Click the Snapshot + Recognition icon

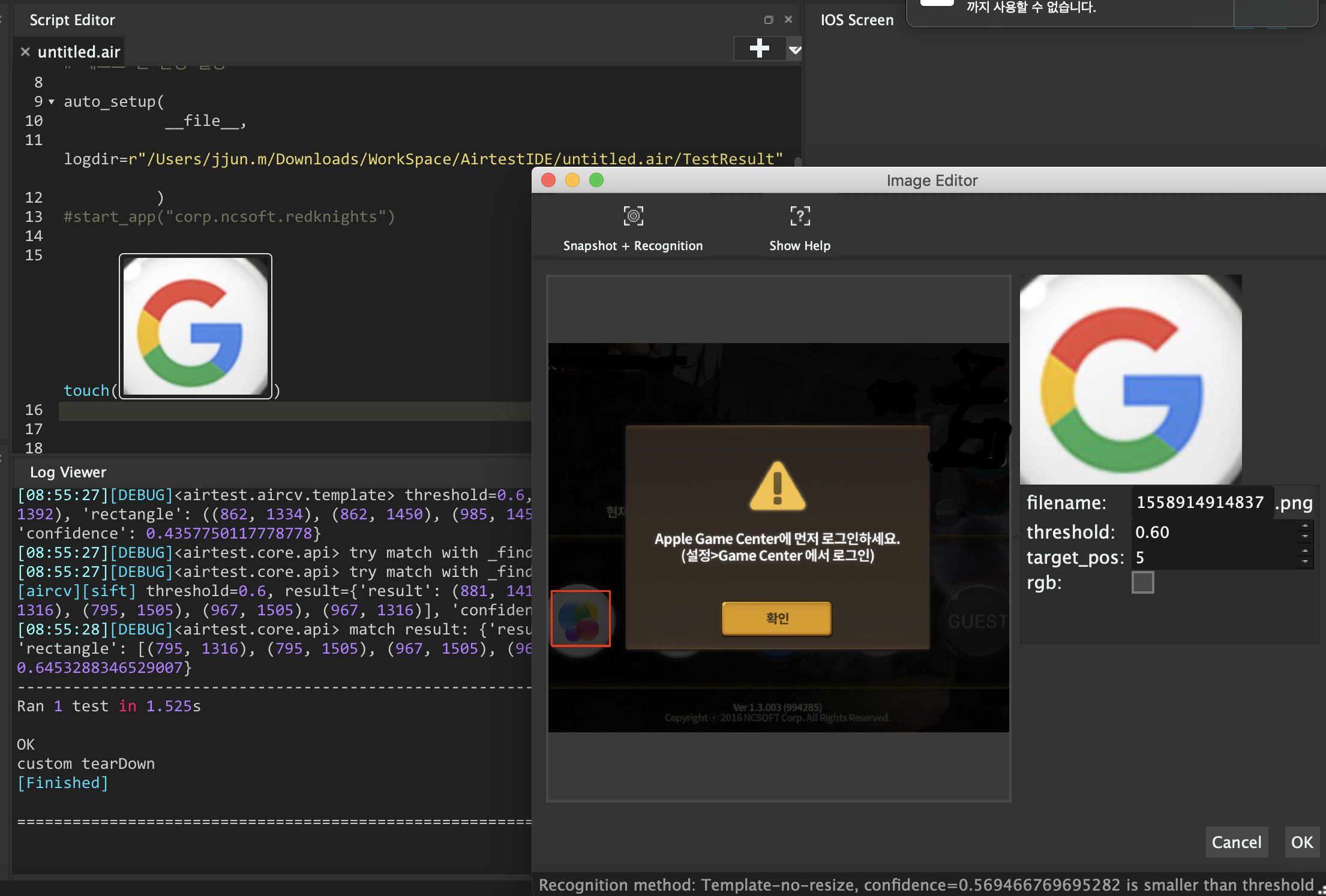pyautogui.click(x=633, y=216)
